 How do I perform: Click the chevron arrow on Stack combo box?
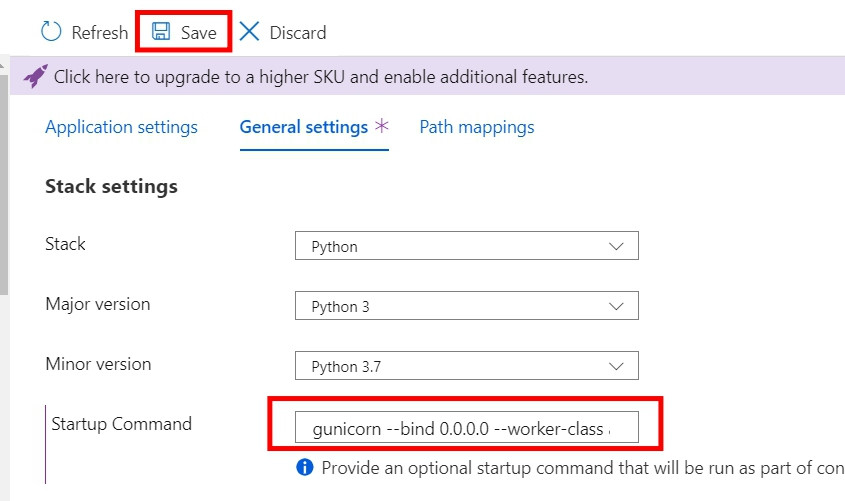pos(617,246)
